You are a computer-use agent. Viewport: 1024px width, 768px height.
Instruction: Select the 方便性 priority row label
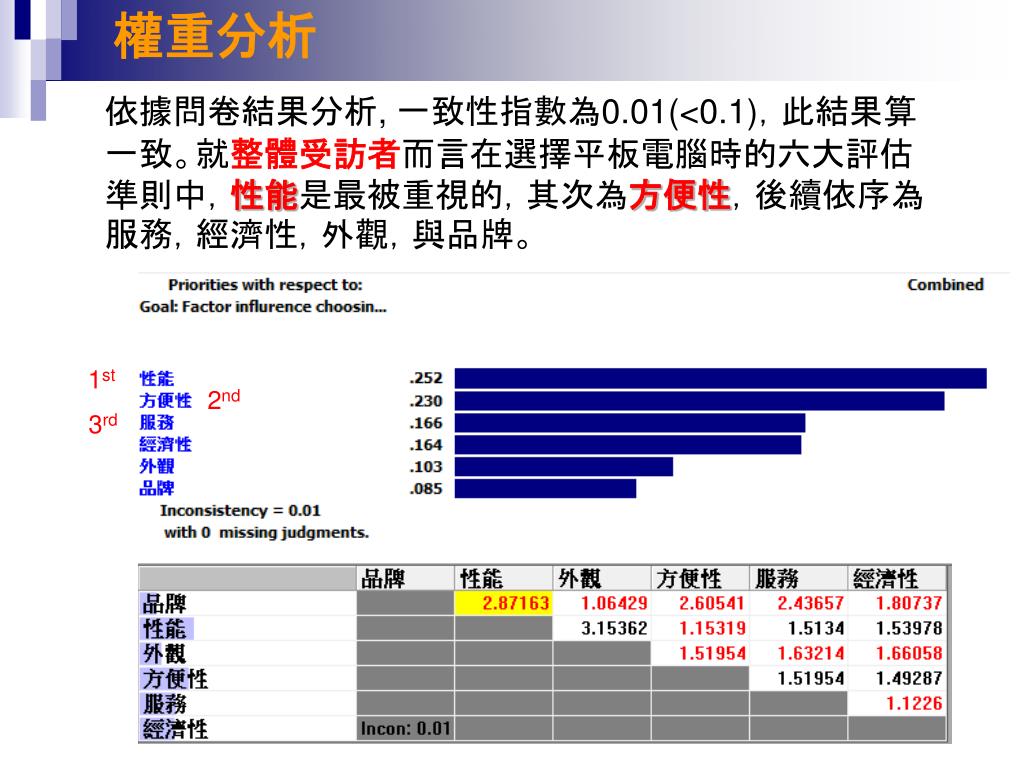pyautogui.click(x=166, y=400)
